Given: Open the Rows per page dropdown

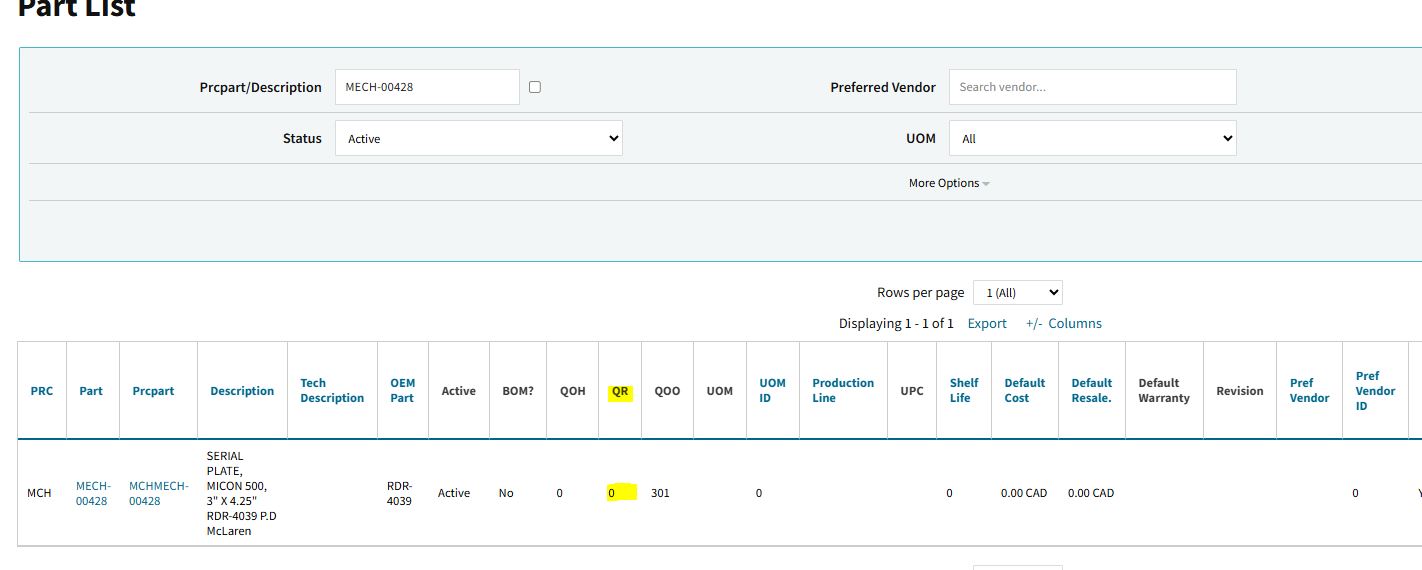Looking at the screenshot, I should coord(1017,293).
